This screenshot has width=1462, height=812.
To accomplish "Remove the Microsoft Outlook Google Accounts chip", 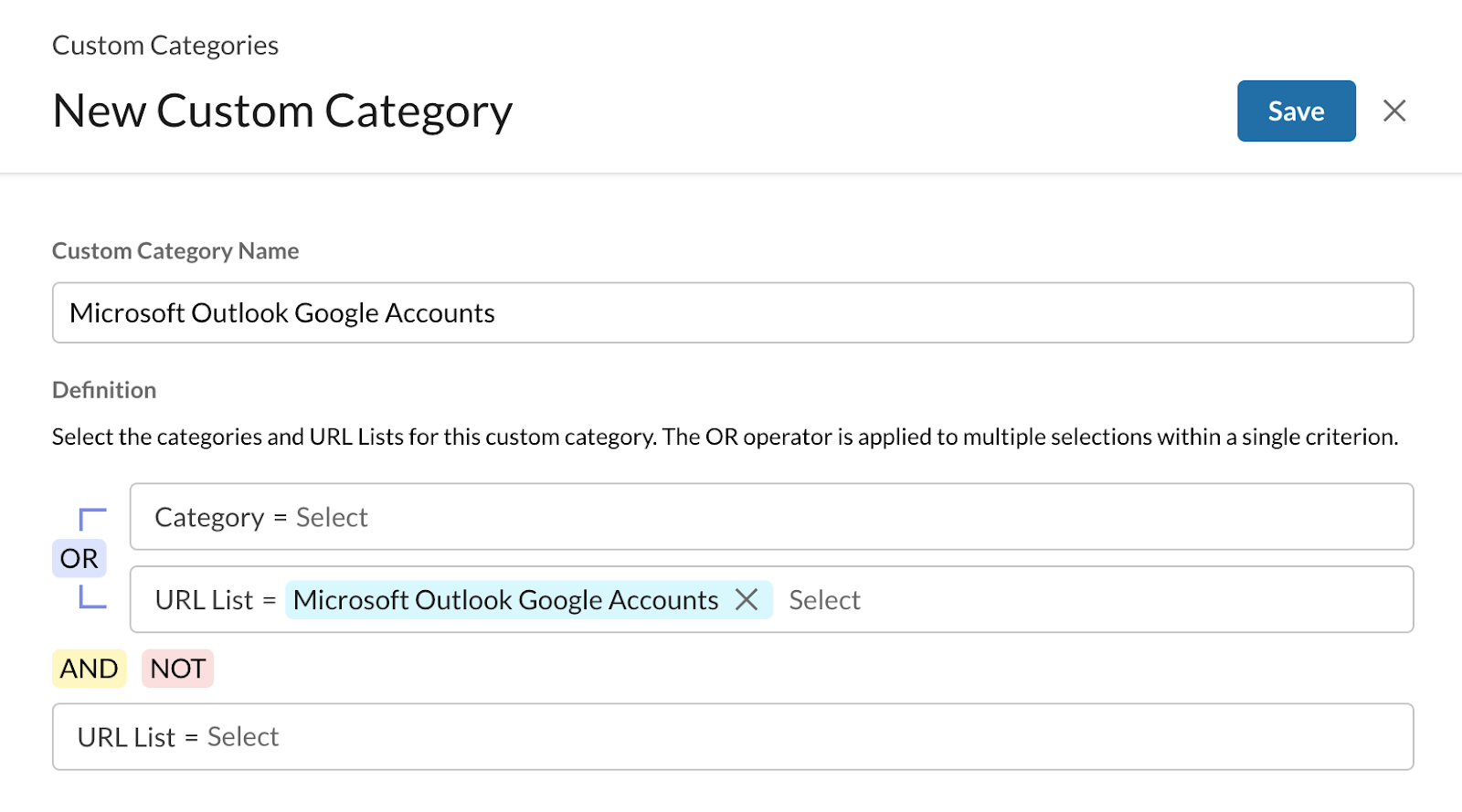I will coord(747,600).
